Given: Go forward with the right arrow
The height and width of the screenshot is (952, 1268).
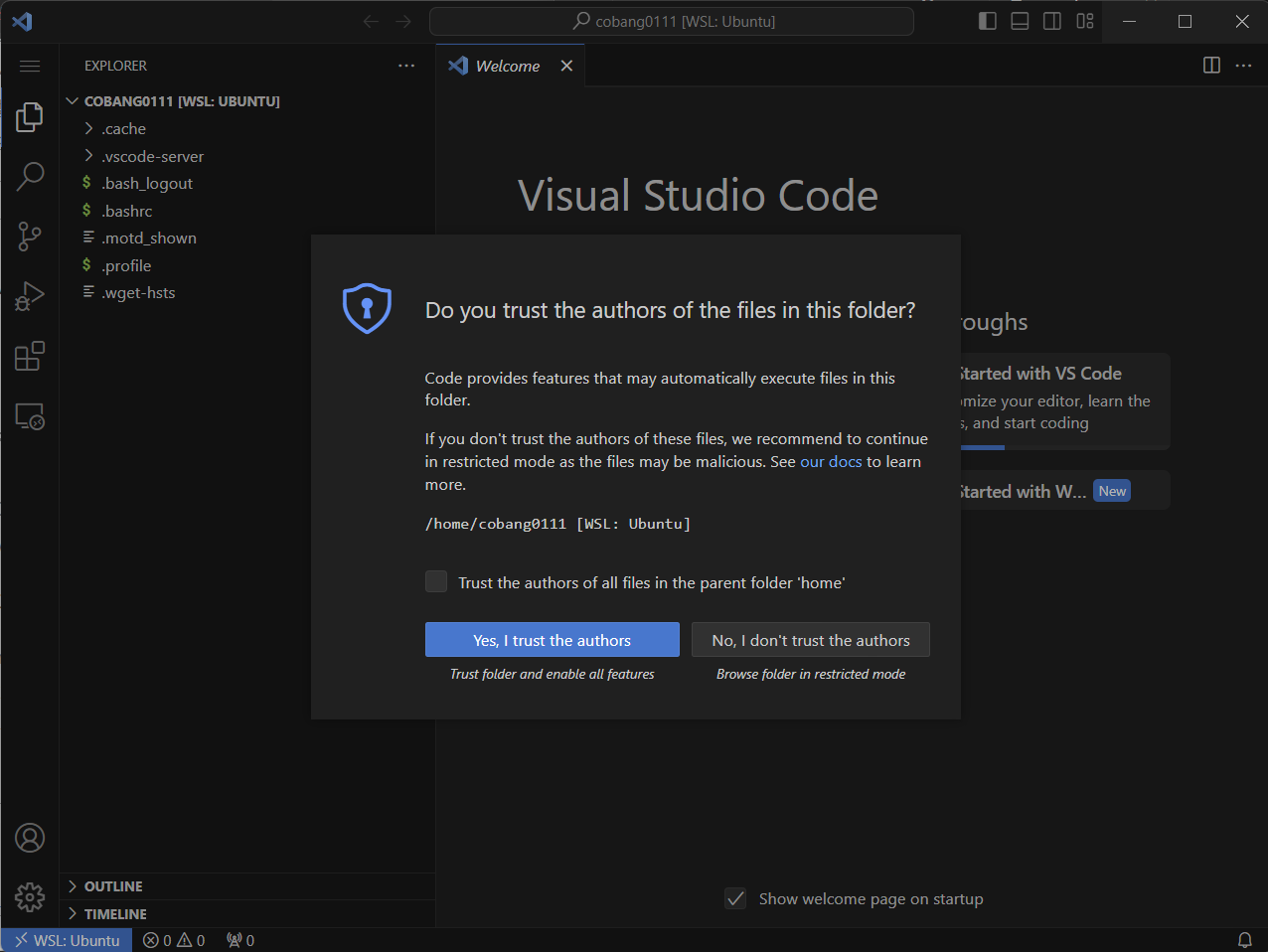Looking at the screenshot, I should [x=402, y=21].
